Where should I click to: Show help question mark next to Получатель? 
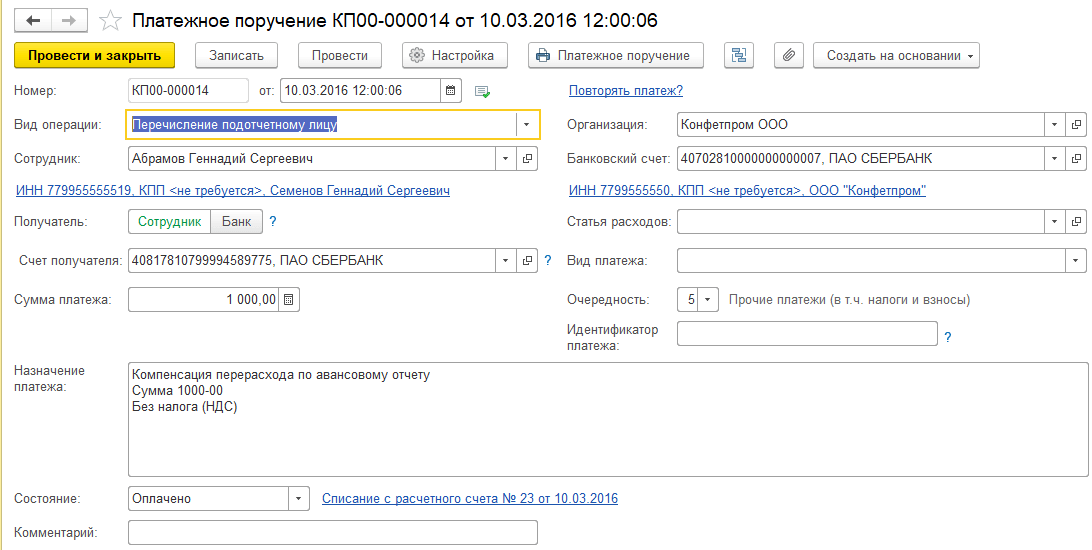[273, 222]
